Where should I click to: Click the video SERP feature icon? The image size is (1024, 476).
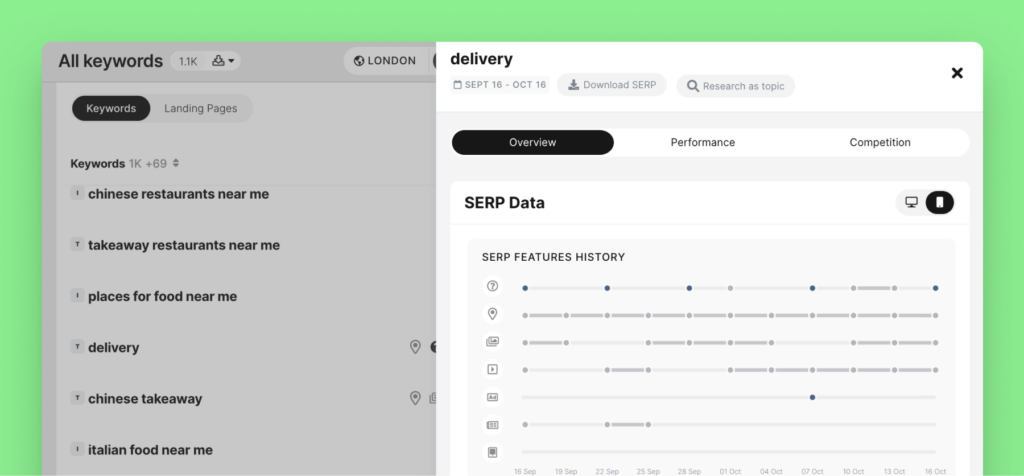coord(492,369)
